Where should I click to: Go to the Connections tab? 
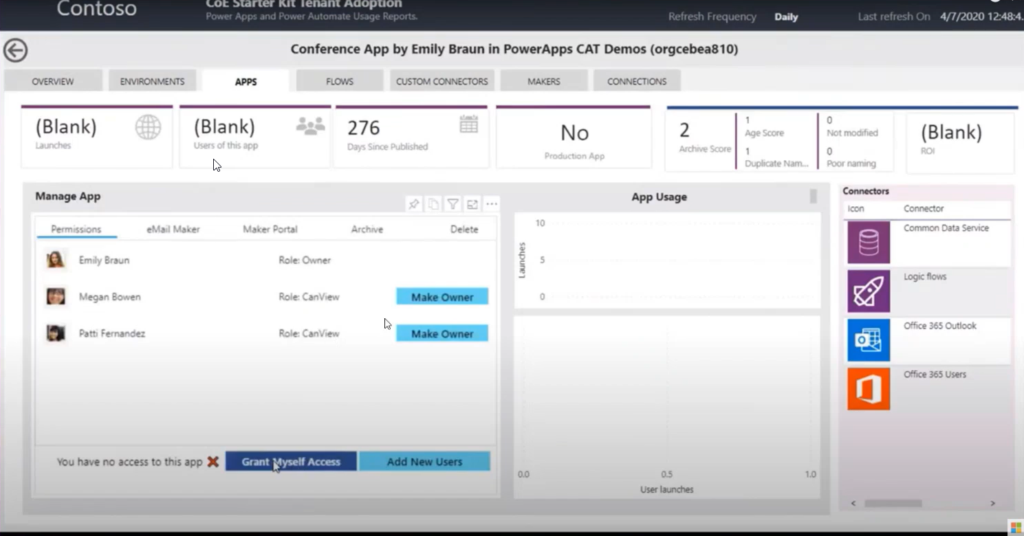(637, 82)
